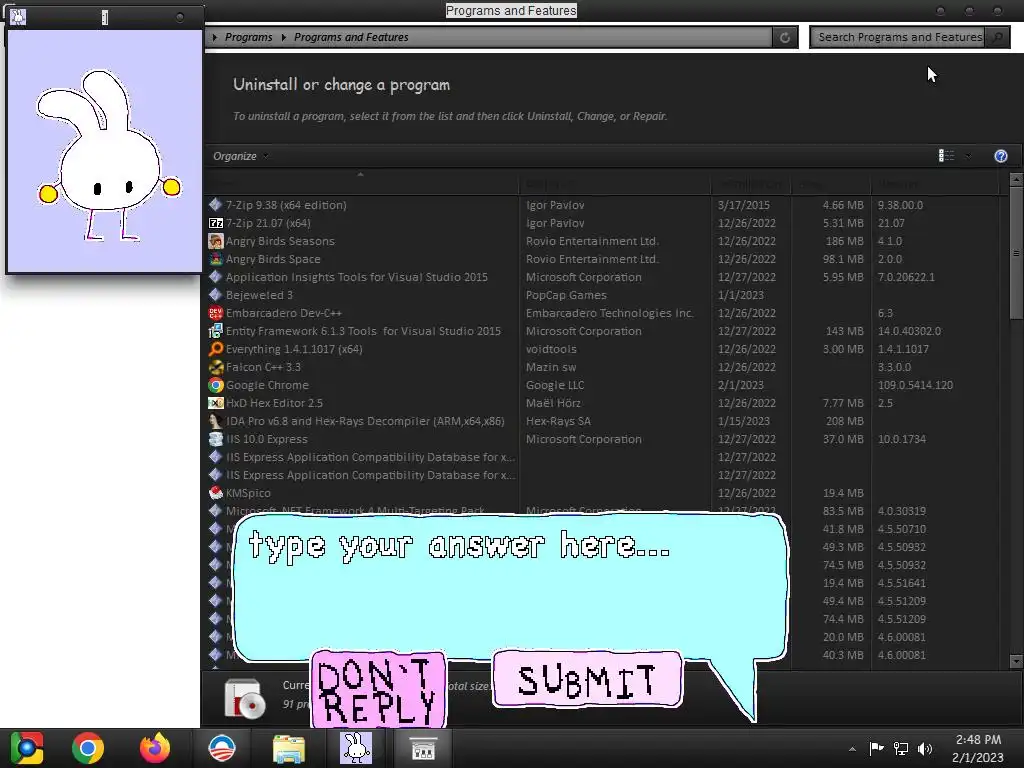
Task: Click the scrollbar up arrow of list
Action: 1016,179
